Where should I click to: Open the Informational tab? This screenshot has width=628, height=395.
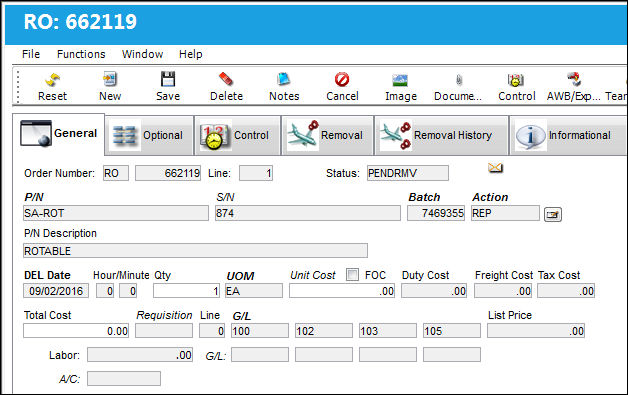click(x=568, y=135)
